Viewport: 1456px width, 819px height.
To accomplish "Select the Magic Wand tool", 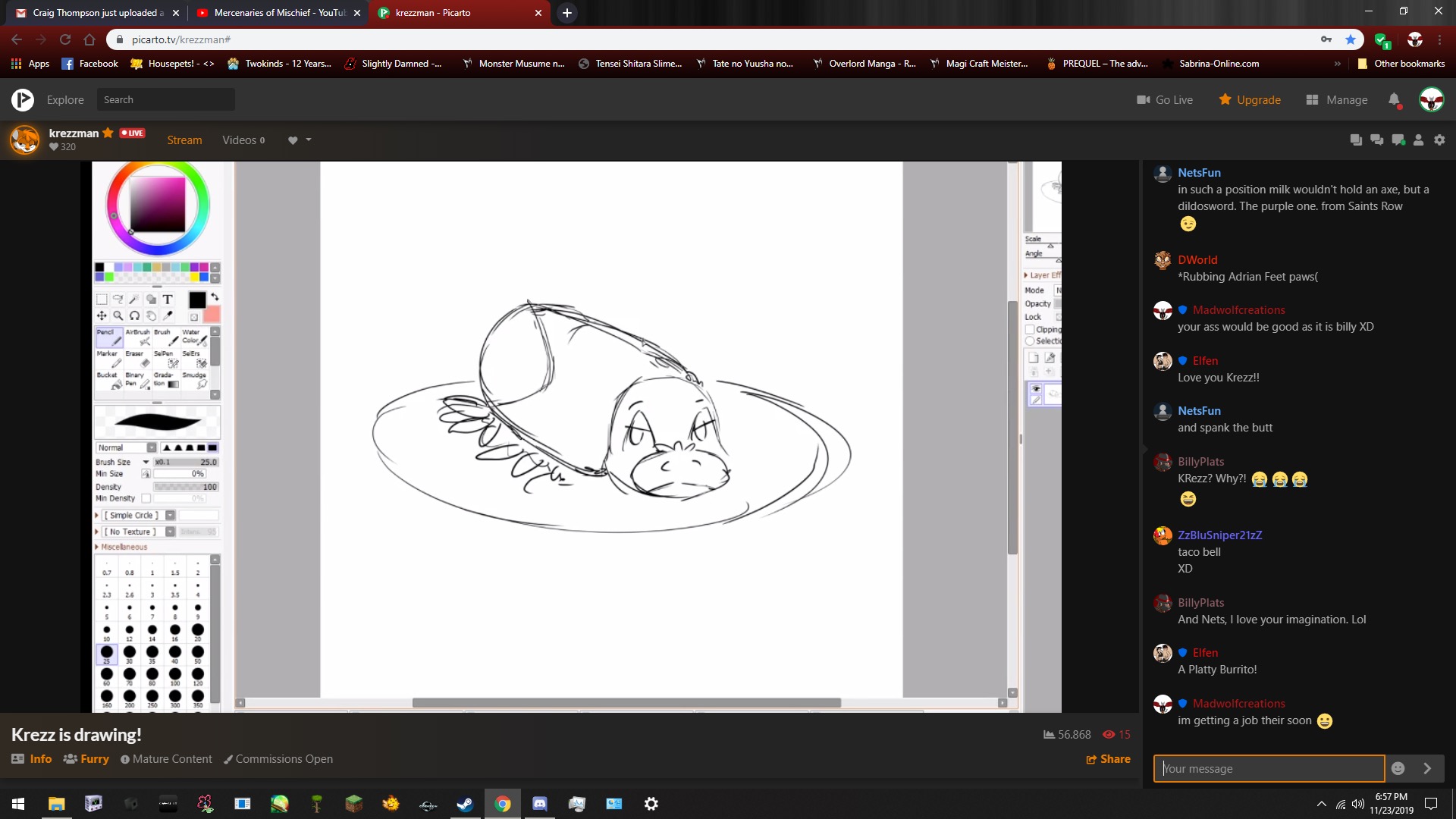I will click(x=134, y=300).
